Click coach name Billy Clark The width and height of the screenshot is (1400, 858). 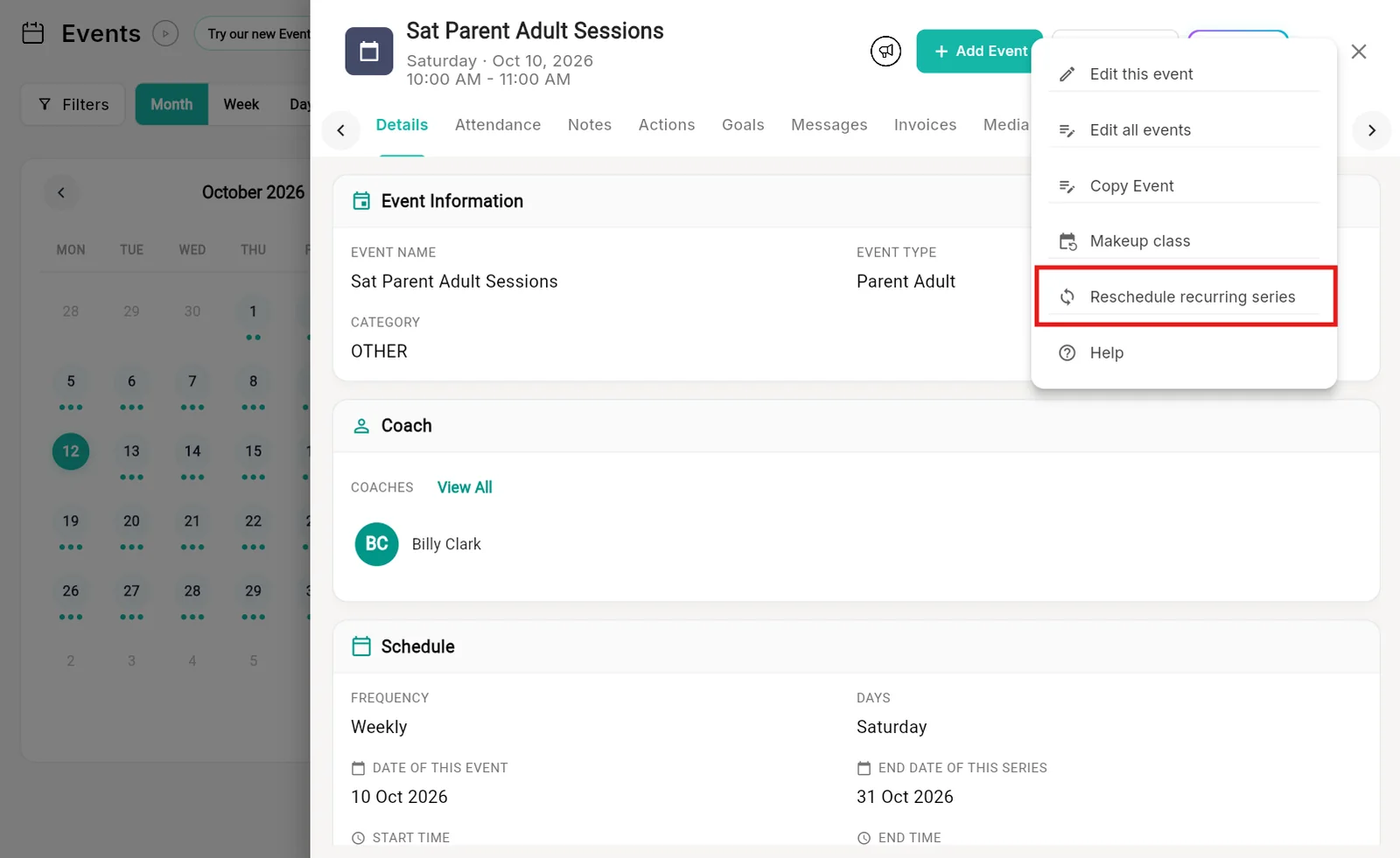[446, 544]
